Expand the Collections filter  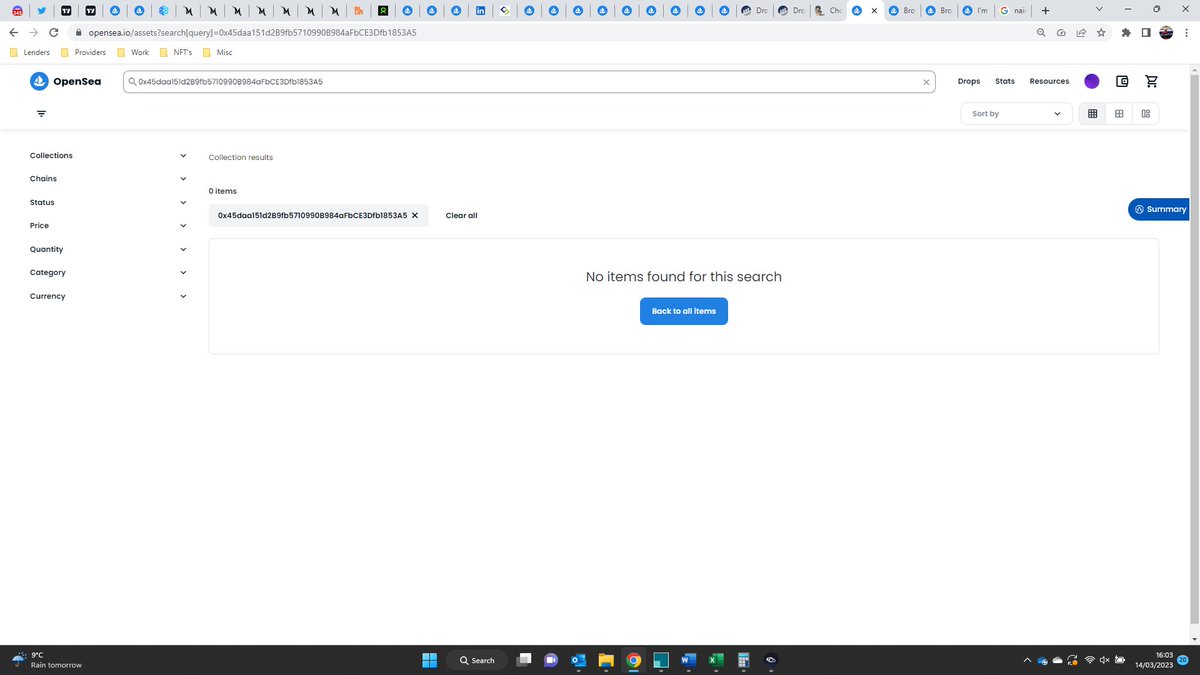108,156
